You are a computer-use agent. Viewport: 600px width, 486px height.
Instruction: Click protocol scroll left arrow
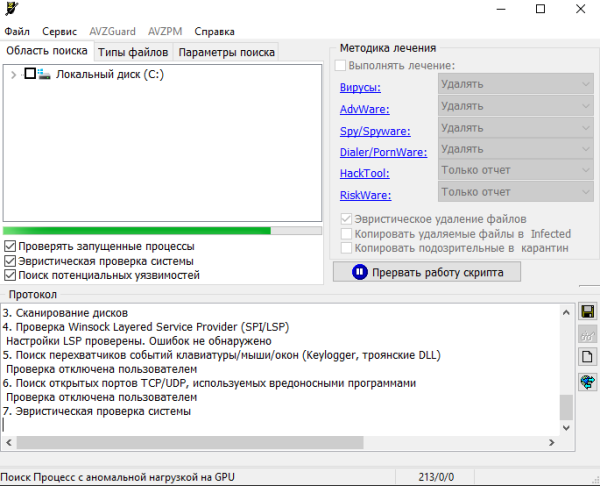[9, 443]
